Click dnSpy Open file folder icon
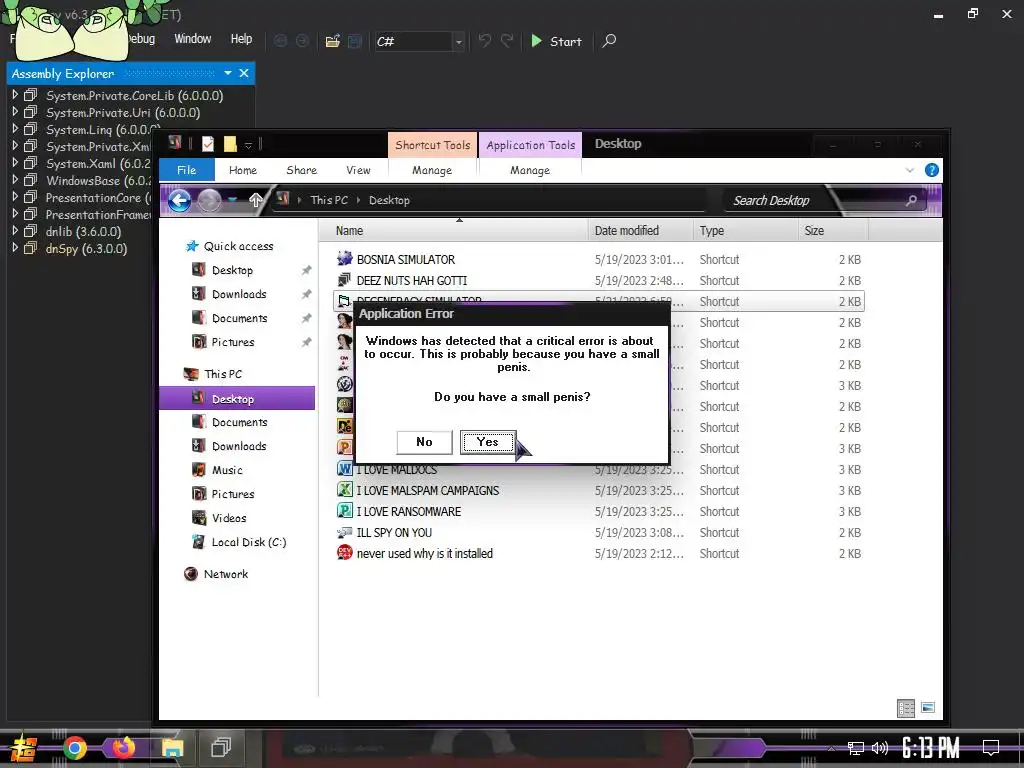The width and height of the screenshot is (1024, 768). tap(332, 41)
